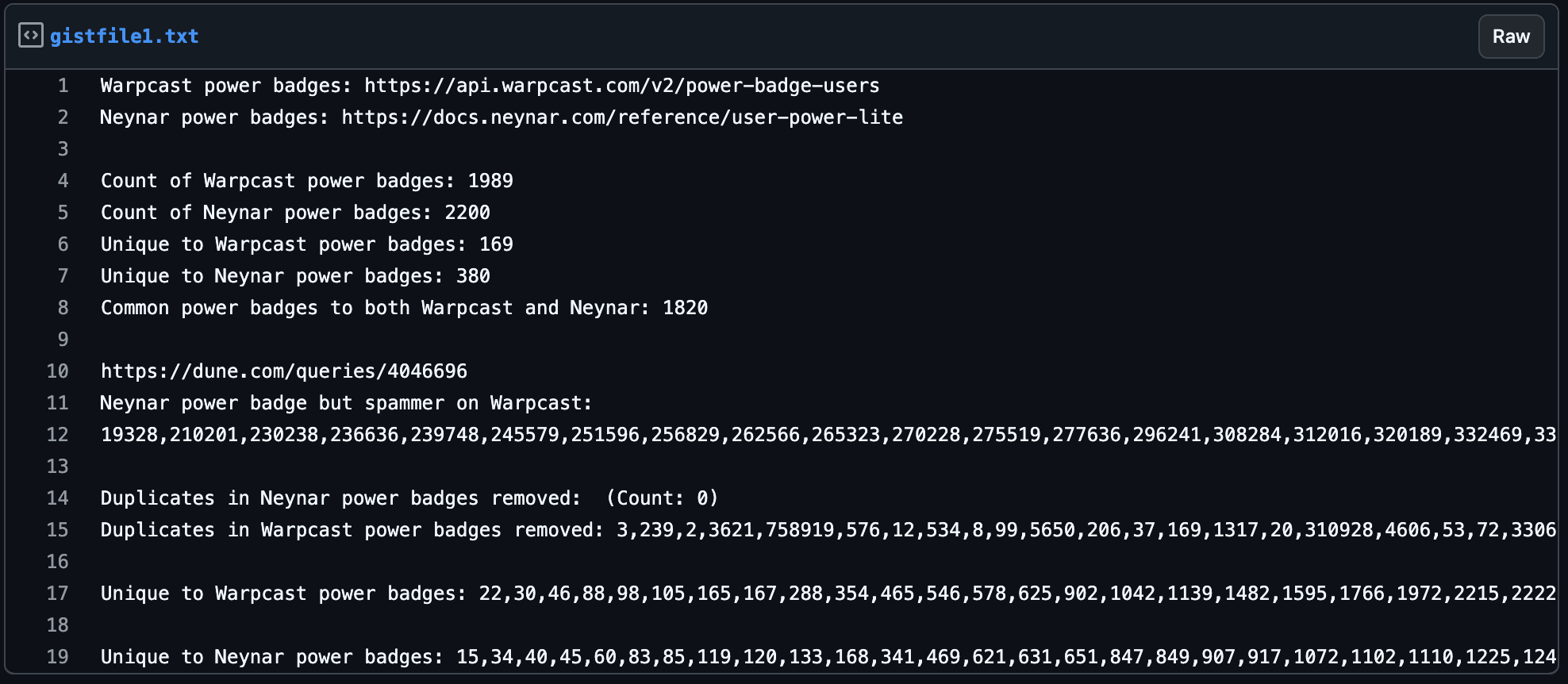Viewport: 1568px width, 684px height.
Task: Click the Warpcast power-badge-users API URL
Action: (x=622, y=86)
